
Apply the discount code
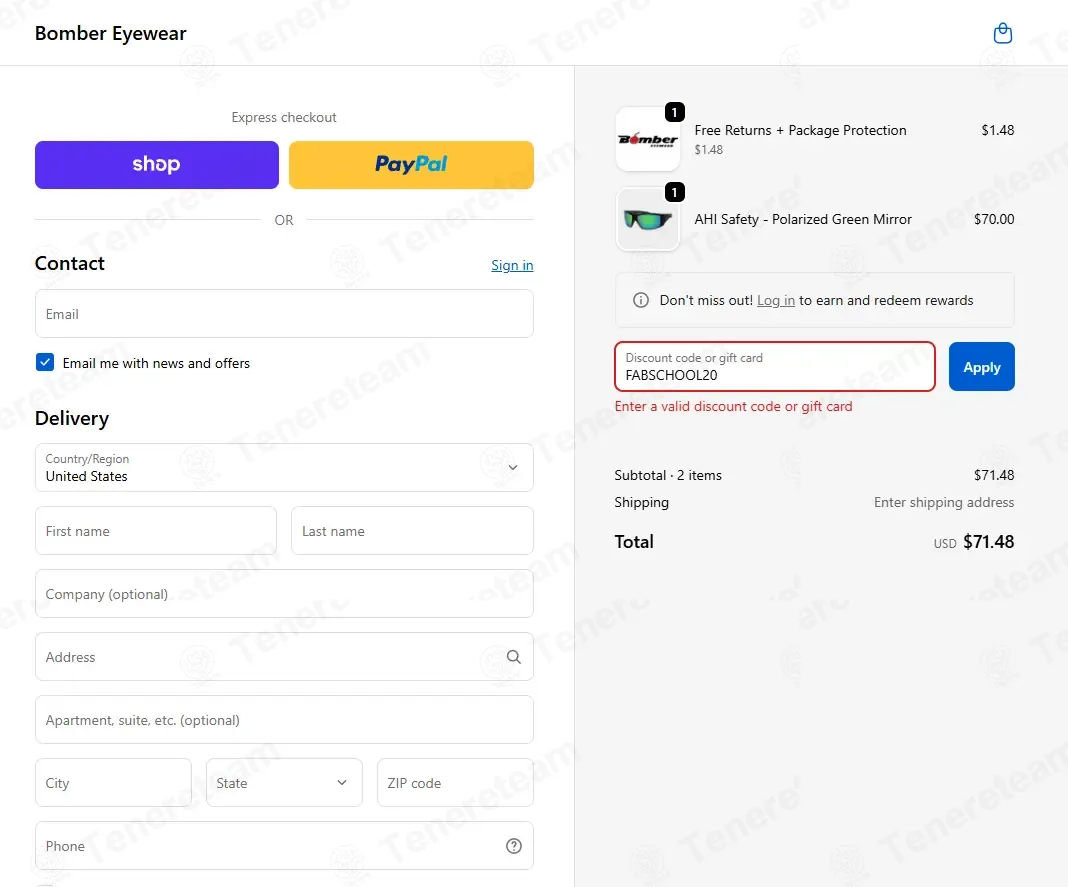tap(981, 367)
